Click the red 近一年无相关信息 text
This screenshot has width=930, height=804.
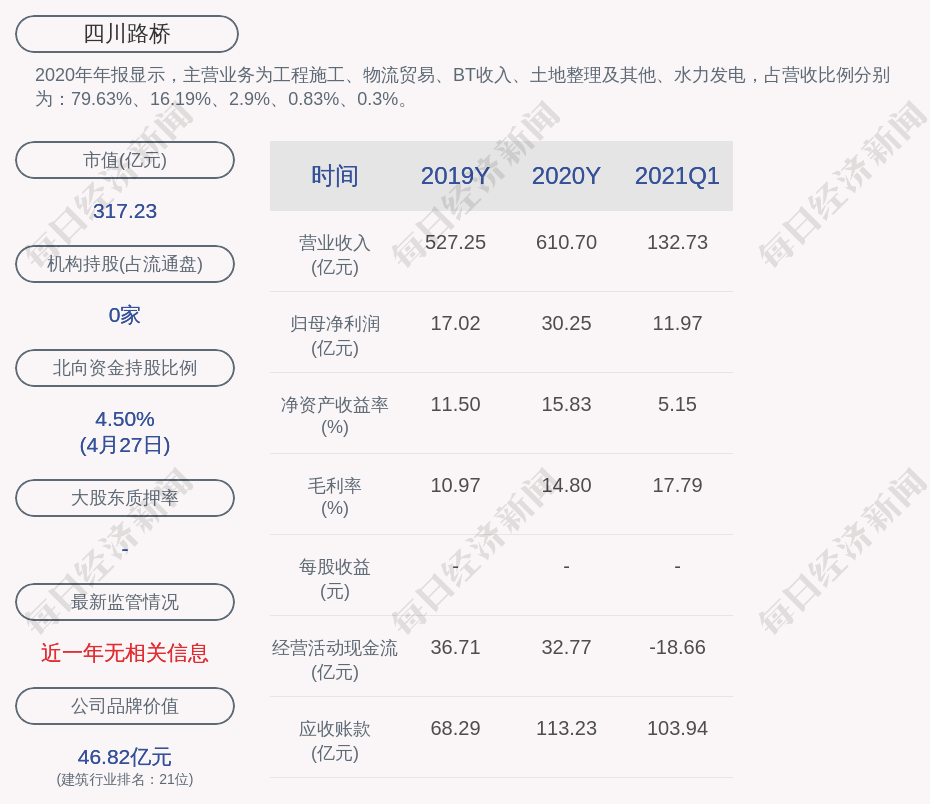point(125,653)
